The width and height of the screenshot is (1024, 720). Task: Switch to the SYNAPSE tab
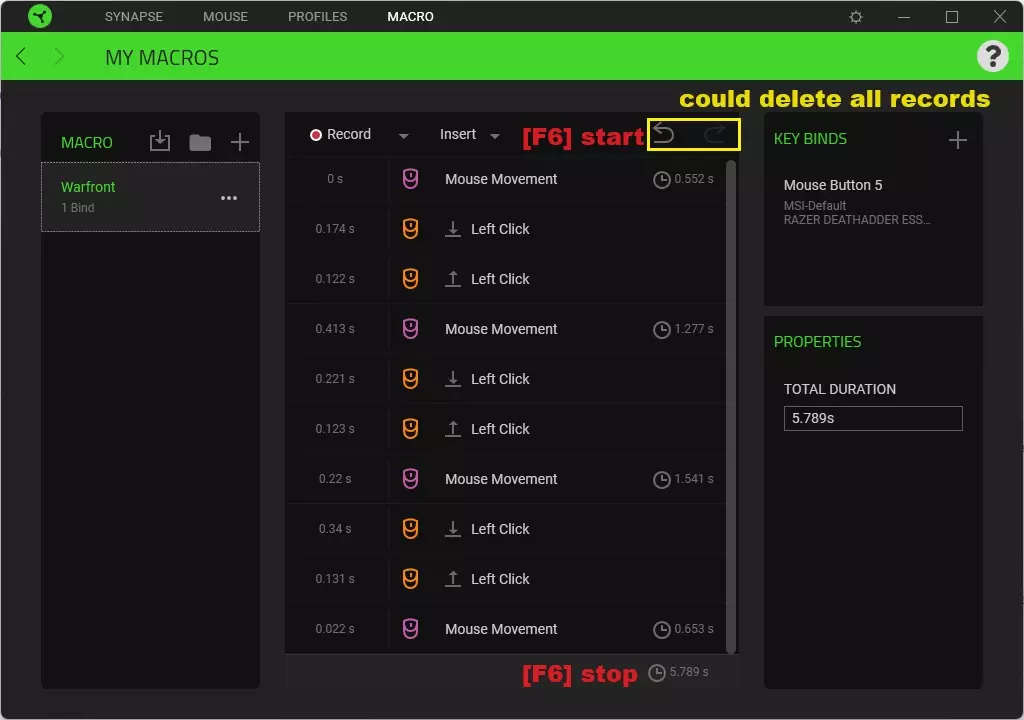pos(134,16)
